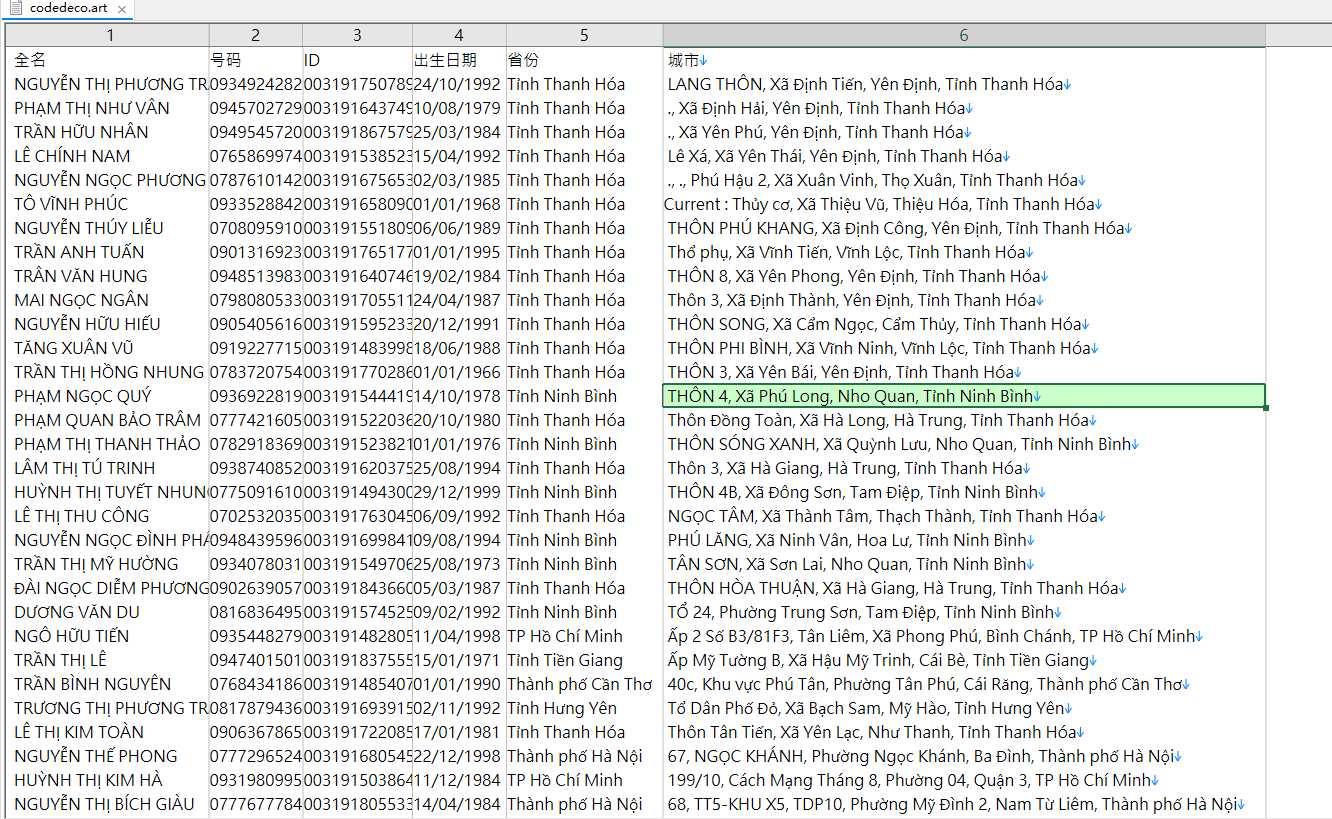
Task: Select column header 1
Action: [110, 35]
